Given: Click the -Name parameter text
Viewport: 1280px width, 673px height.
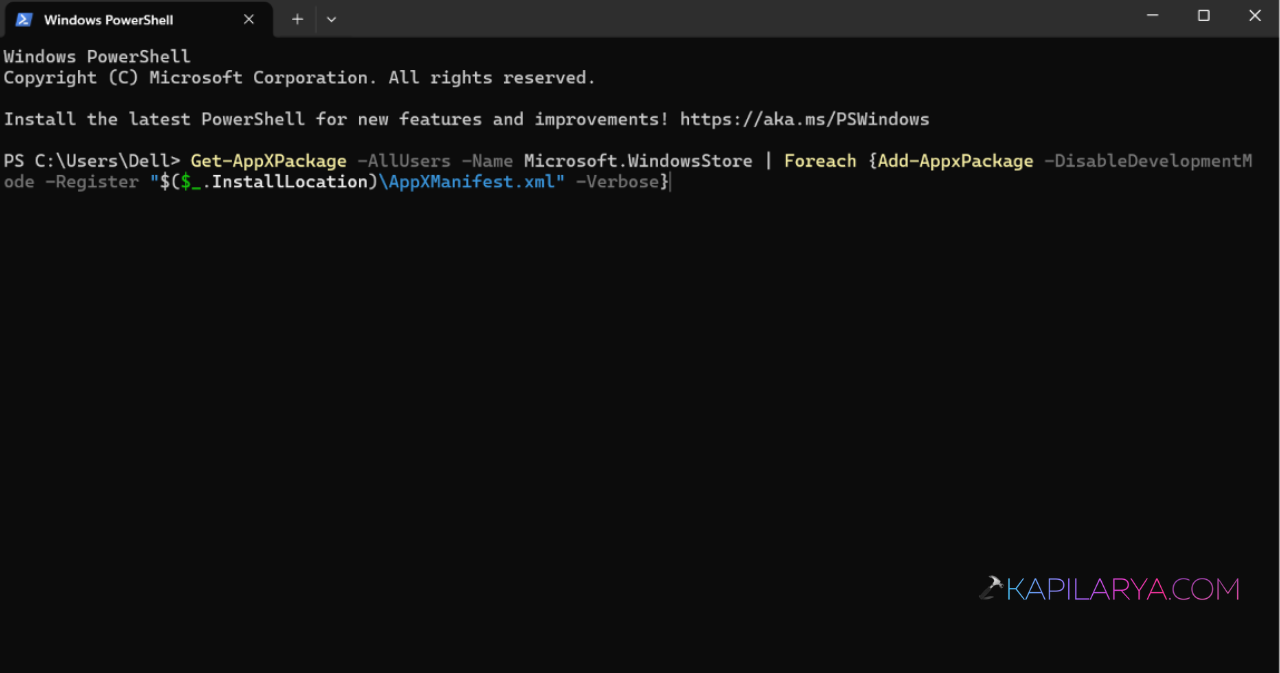Looking at the screenshot, I should (x=487, y=161).
